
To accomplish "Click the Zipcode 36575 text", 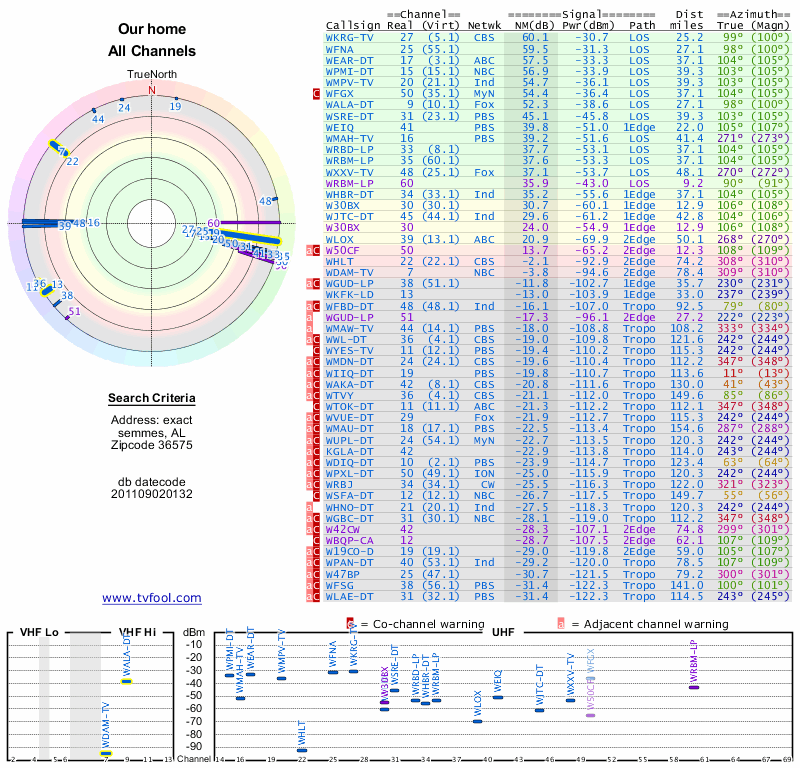I will pyautogui.click(x=152, y=445).
